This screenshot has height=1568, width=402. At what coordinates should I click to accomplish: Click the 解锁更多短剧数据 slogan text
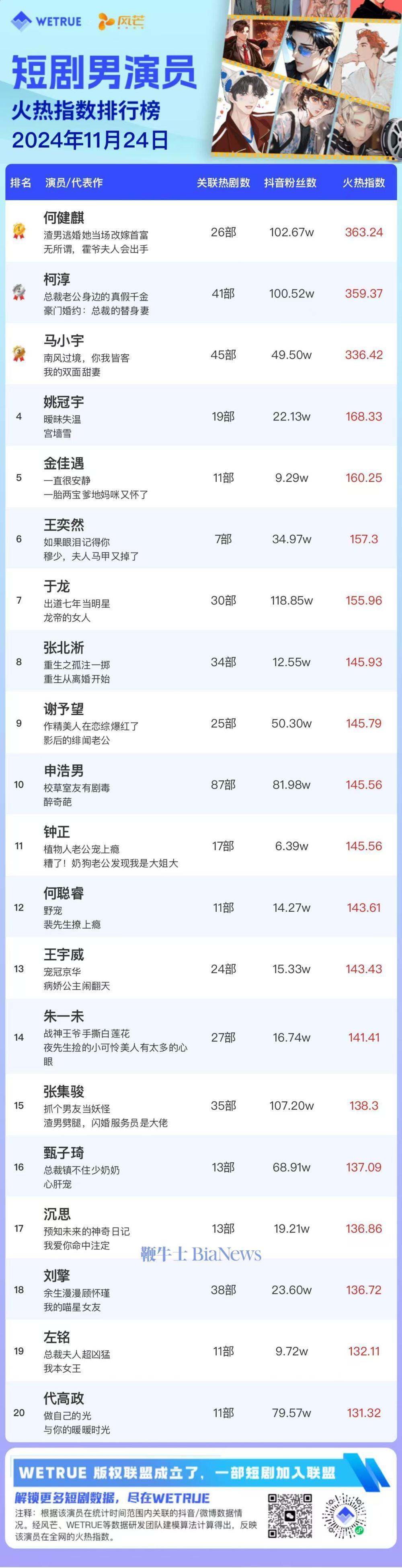coord(112,1497)
